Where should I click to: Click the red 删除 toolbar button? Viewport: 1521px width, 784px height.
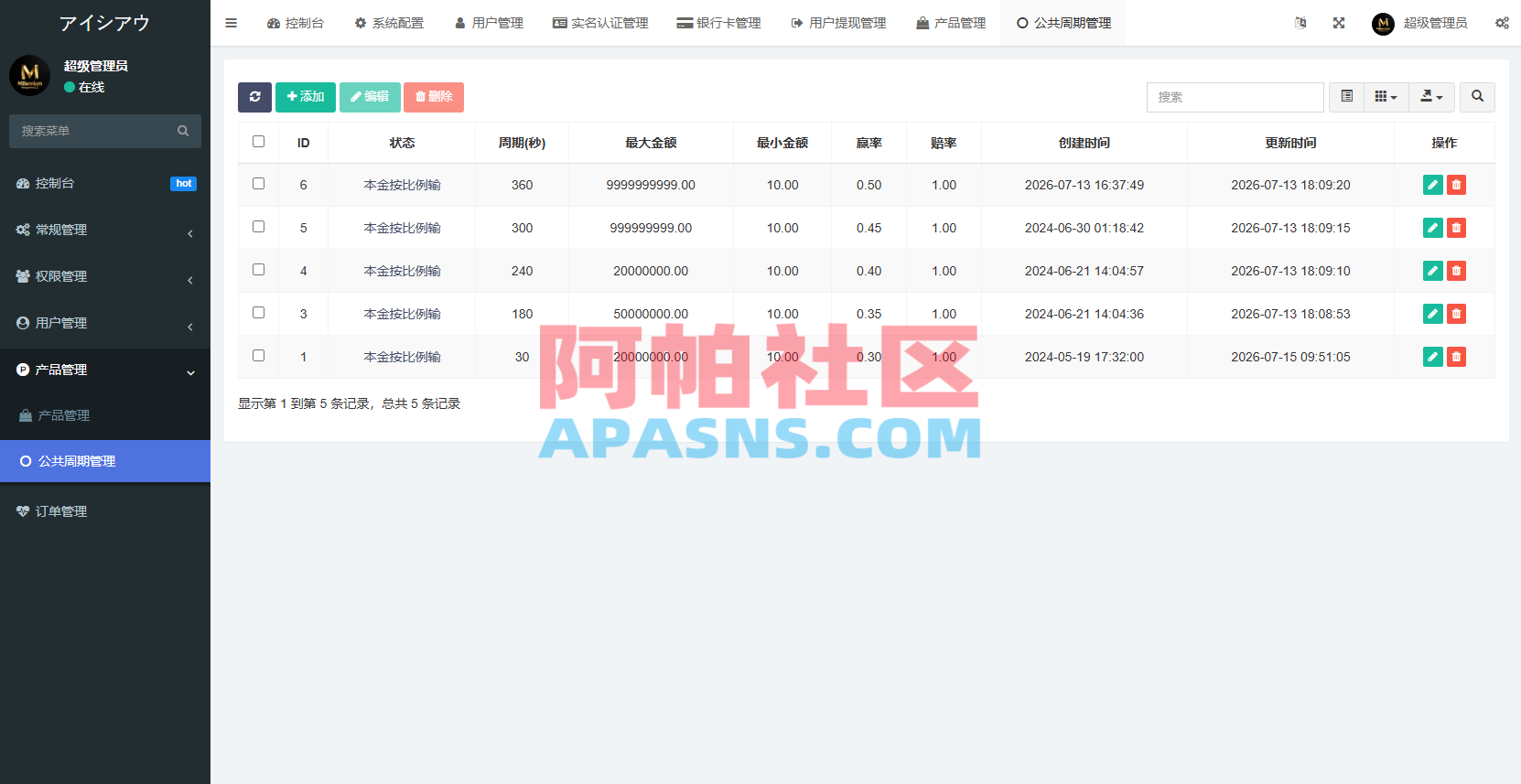click(434, 97)
